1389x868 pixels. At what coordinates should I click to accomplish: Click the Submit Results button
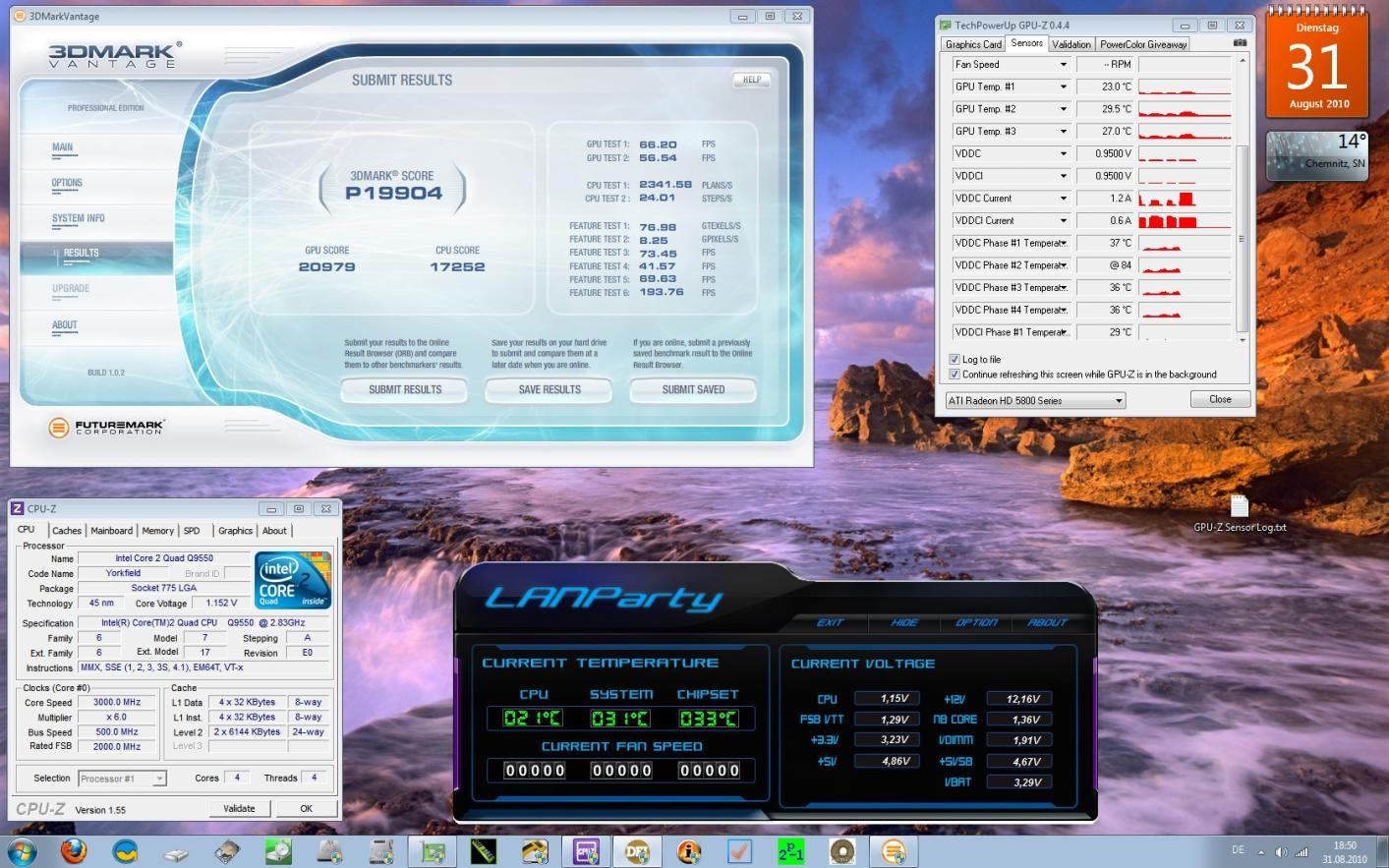405,389
